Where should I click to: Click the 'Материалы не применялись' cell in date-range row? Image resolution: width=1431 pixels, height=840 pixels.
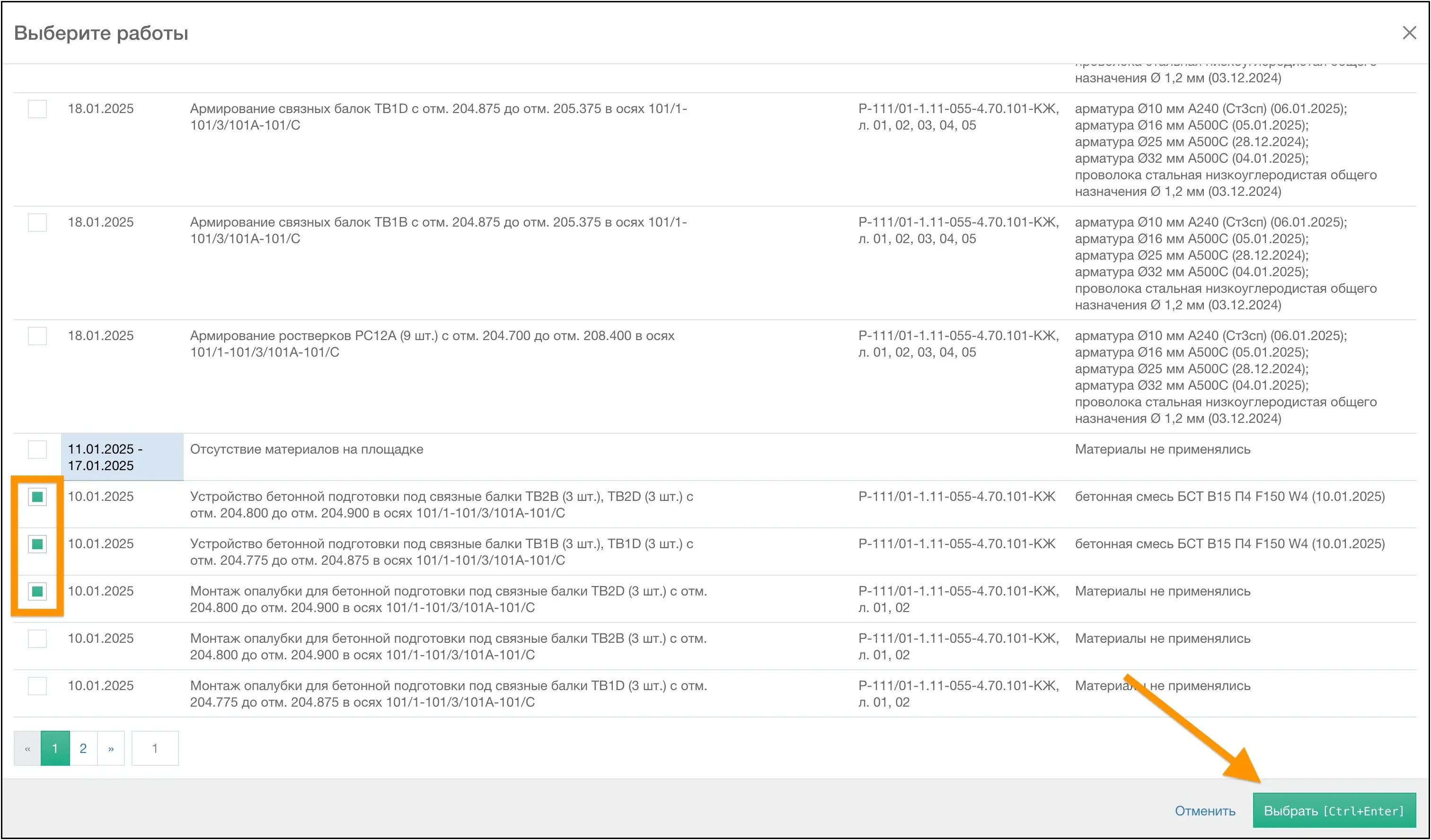[1162, 449]
